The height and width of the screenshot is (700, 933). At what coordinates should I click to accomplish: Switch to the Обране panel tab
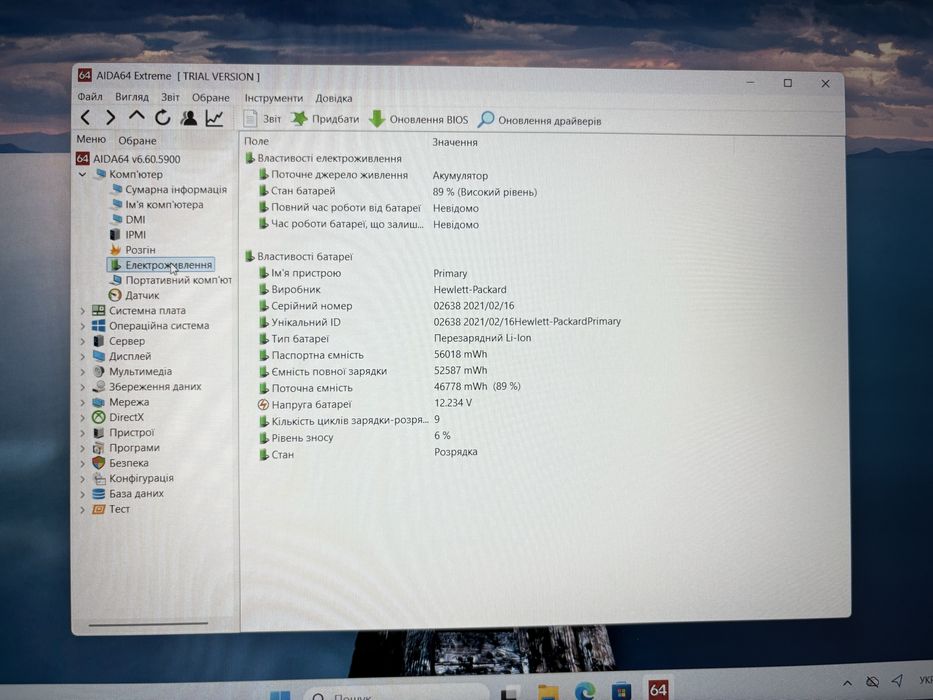pyautogui.click(x=137, y=140)
